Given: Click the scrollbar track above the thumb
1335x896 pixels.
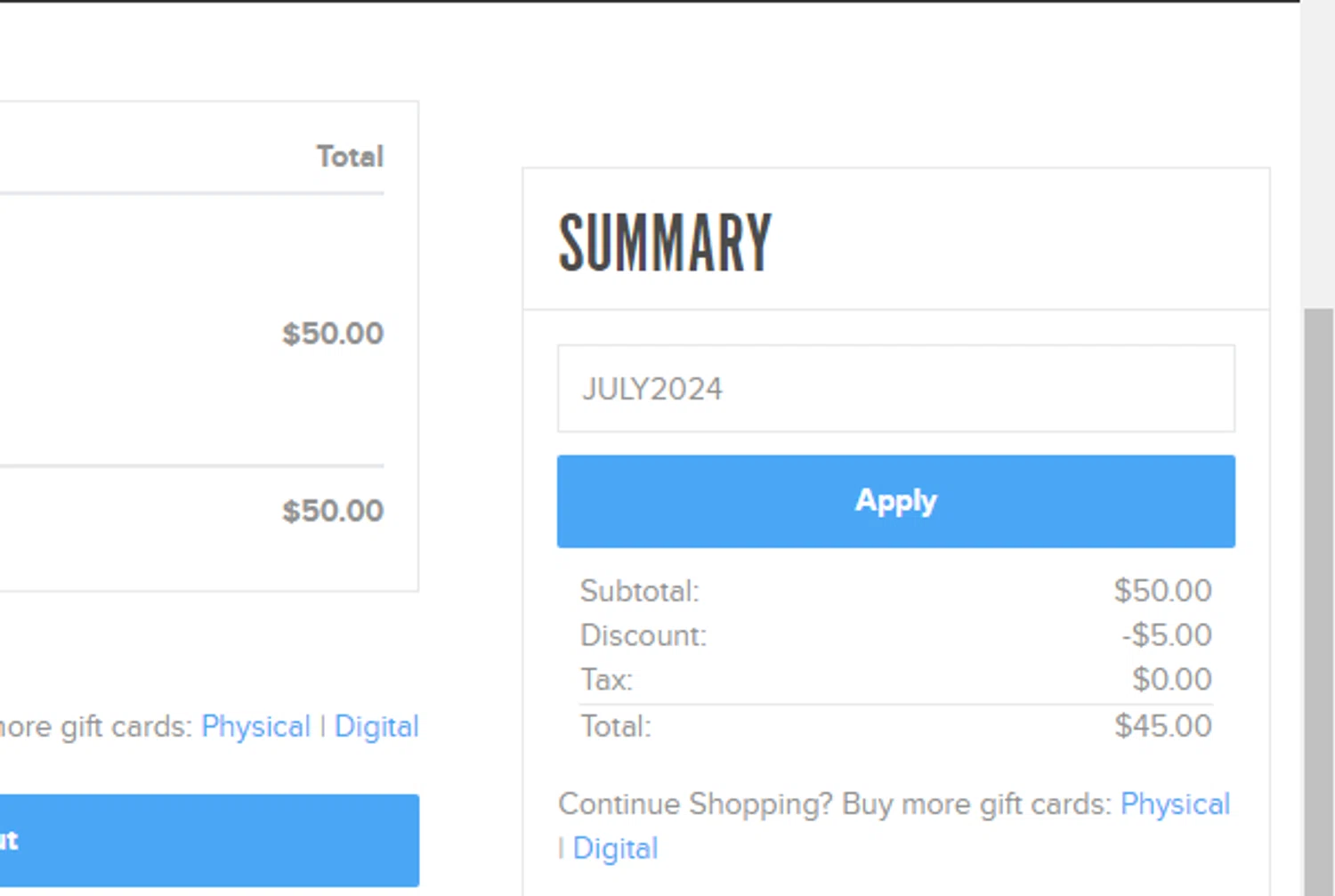Looking at the screenshot, I should [x=1317, y=151].
